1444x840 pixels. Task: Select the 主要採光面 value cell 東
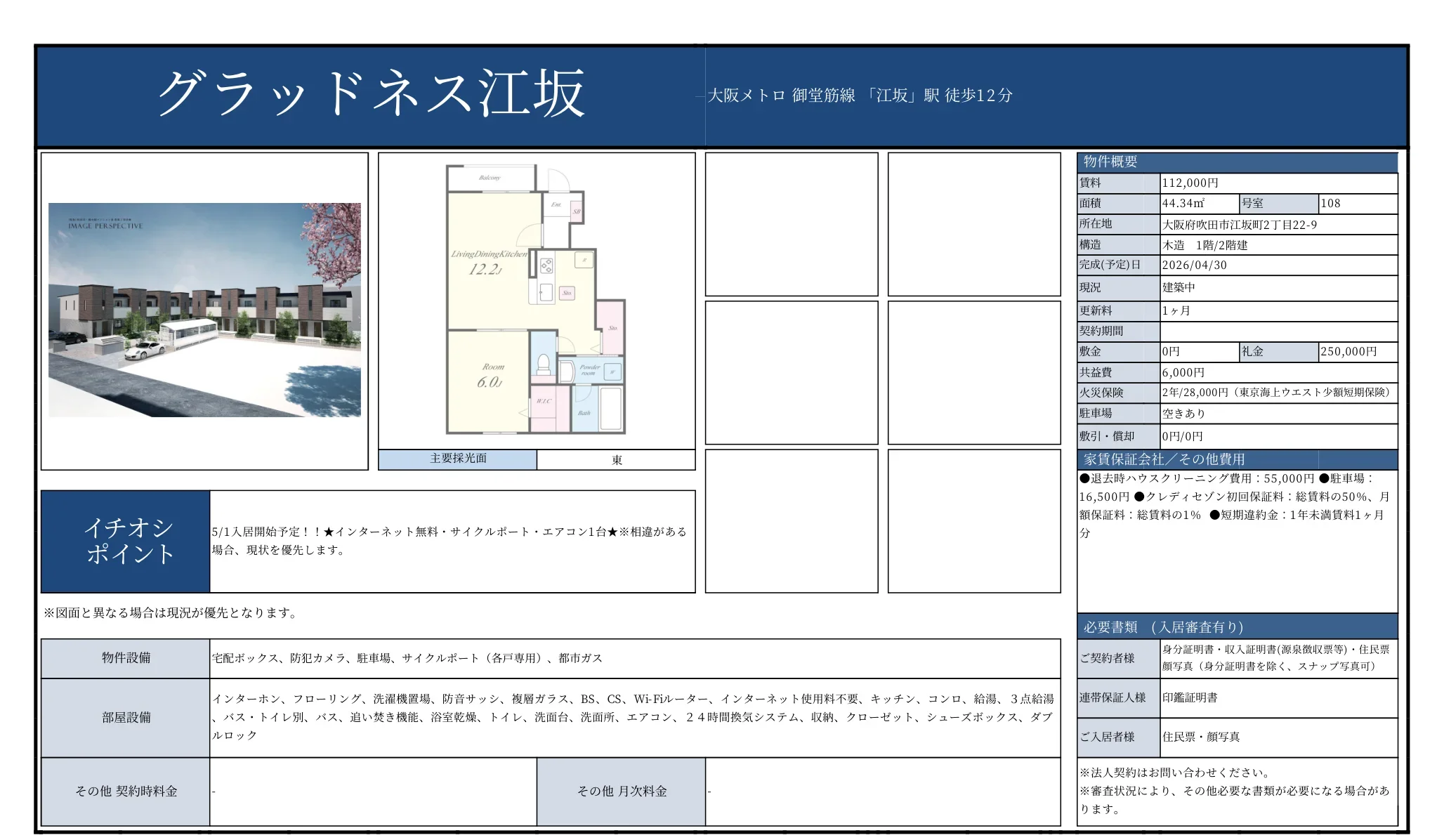pos(616,460)
